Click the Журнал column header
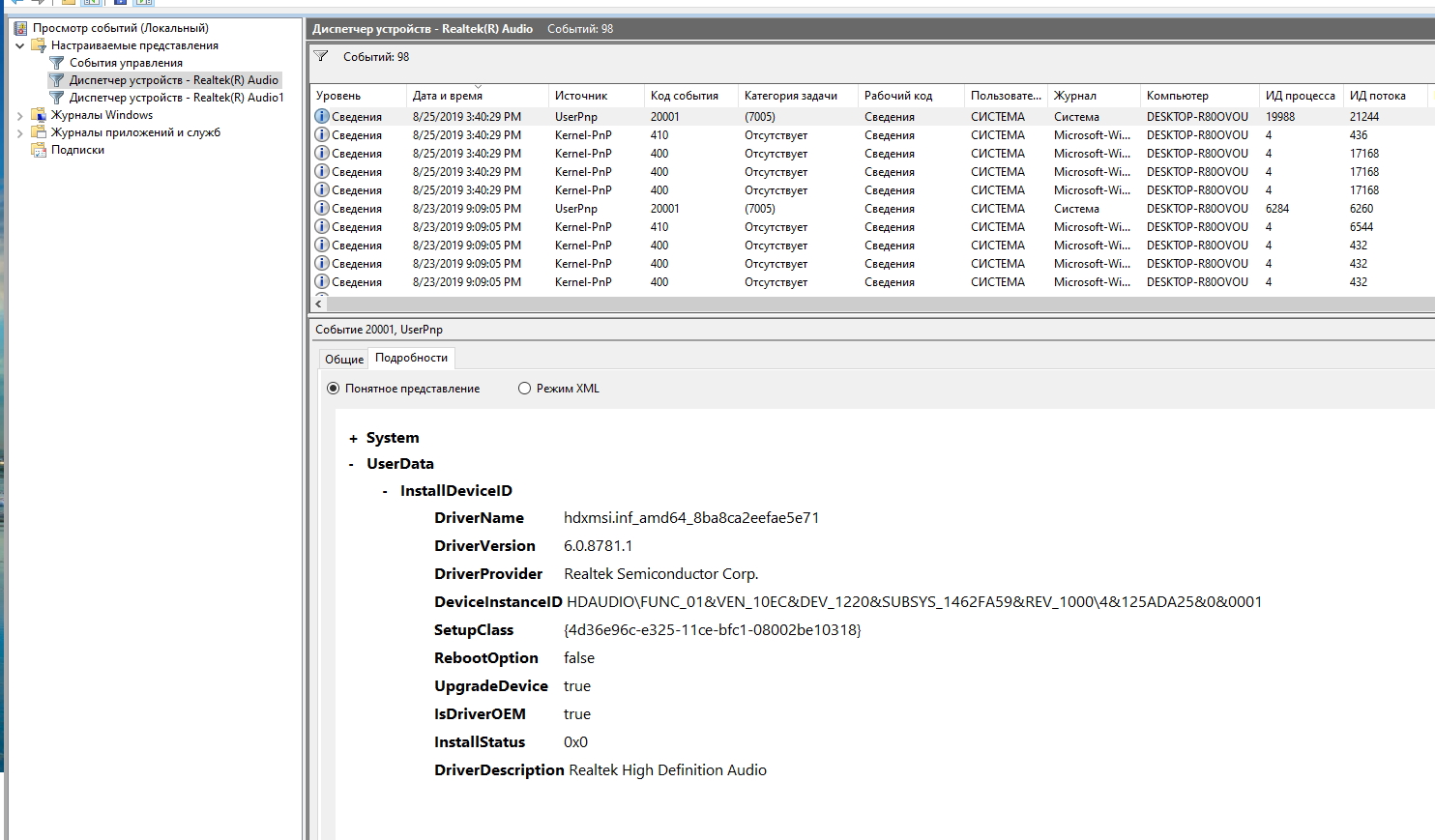 1095,96
